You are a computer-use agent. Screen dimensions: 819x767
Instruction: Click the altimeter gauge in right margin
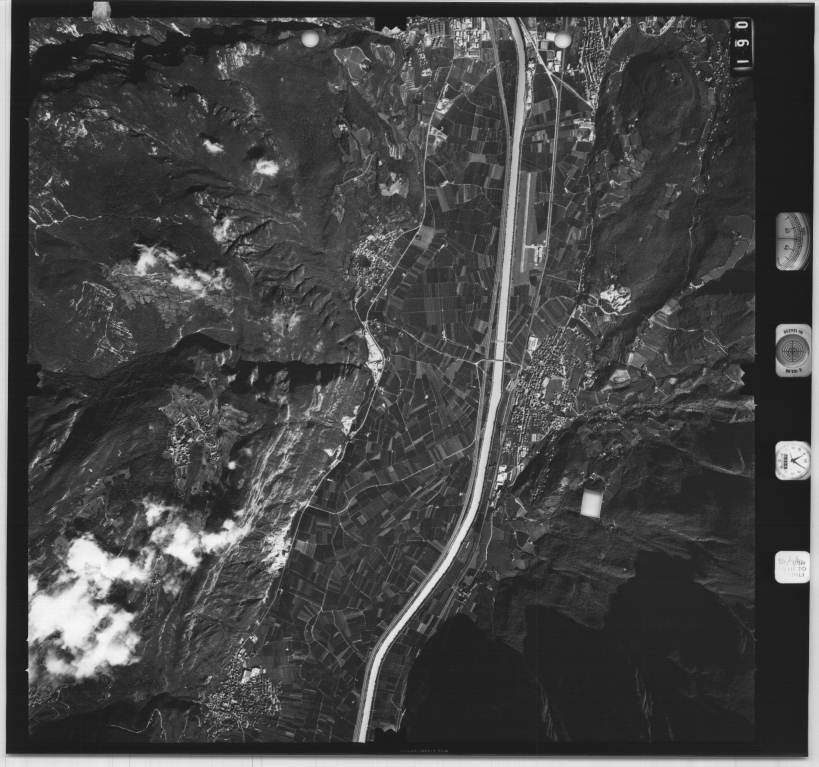tap(792, 241)
